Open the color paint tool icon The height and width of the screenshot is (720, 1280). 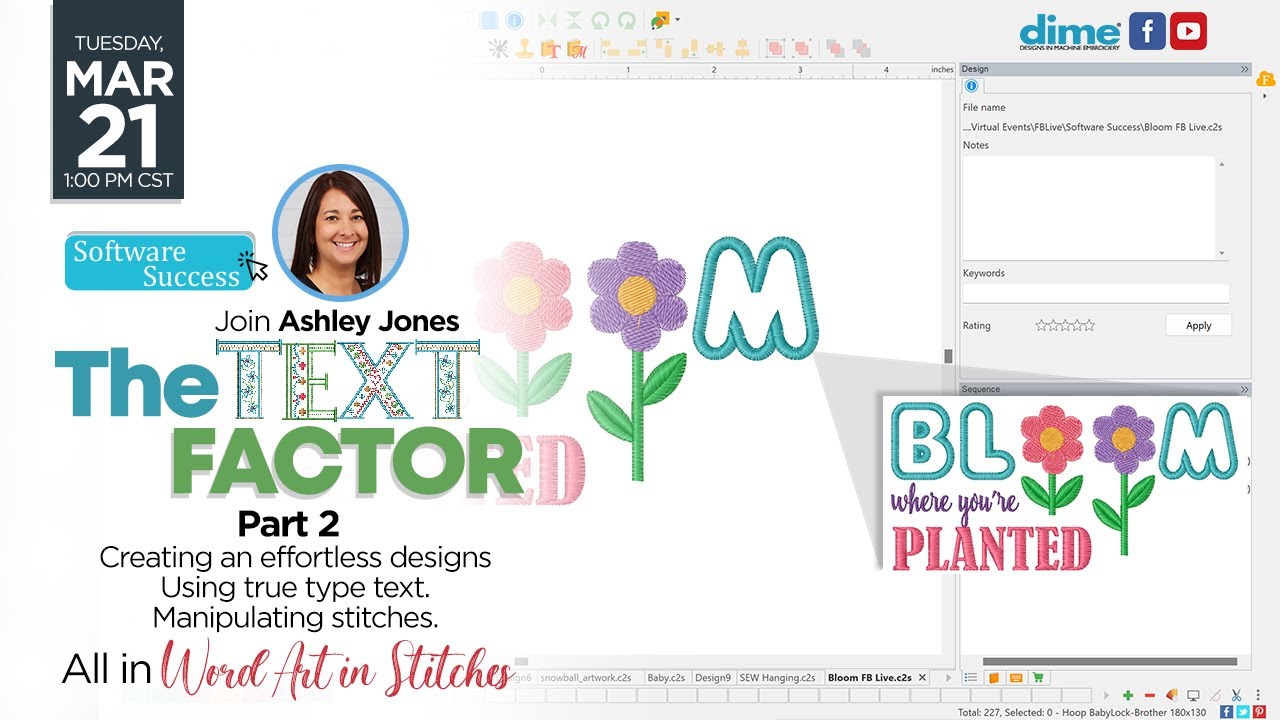pyautogui.click(x=660, y=21)
